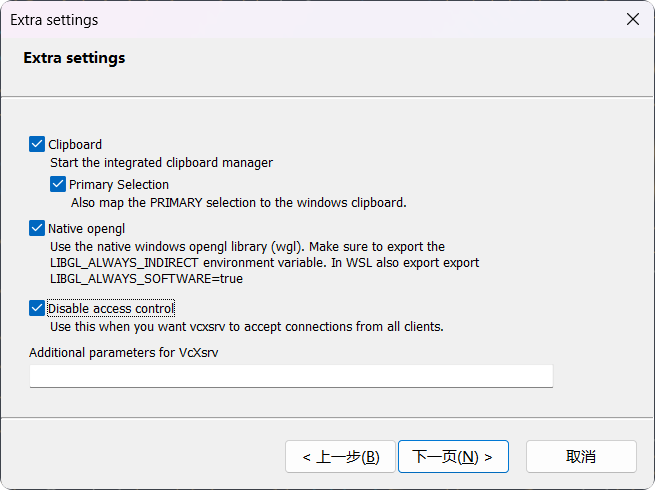Click the Native opengl label text
This screenshot has width=655, height=490.
click(86, 229)
